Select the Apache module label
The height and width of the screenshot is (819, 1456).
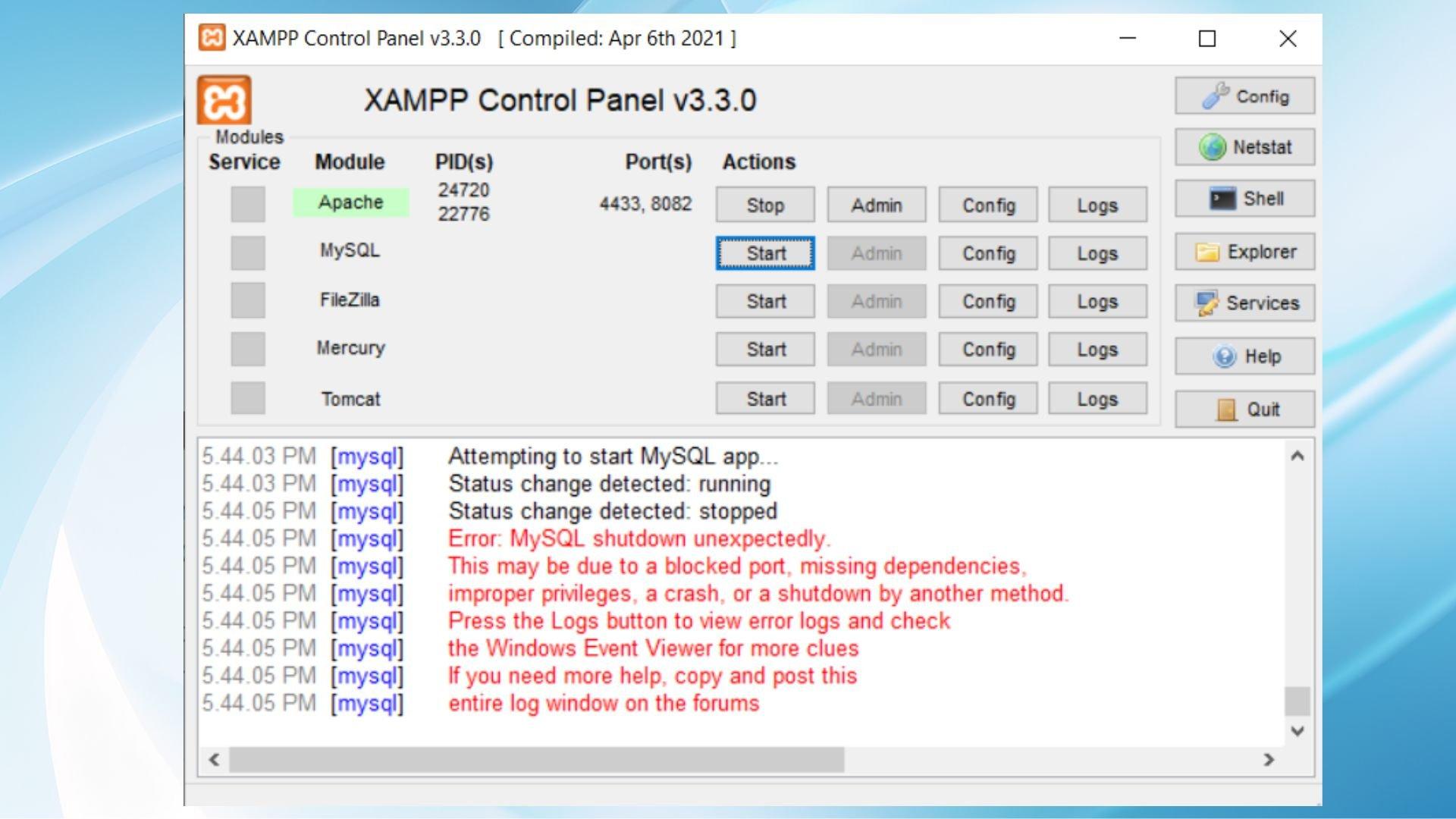351,202
